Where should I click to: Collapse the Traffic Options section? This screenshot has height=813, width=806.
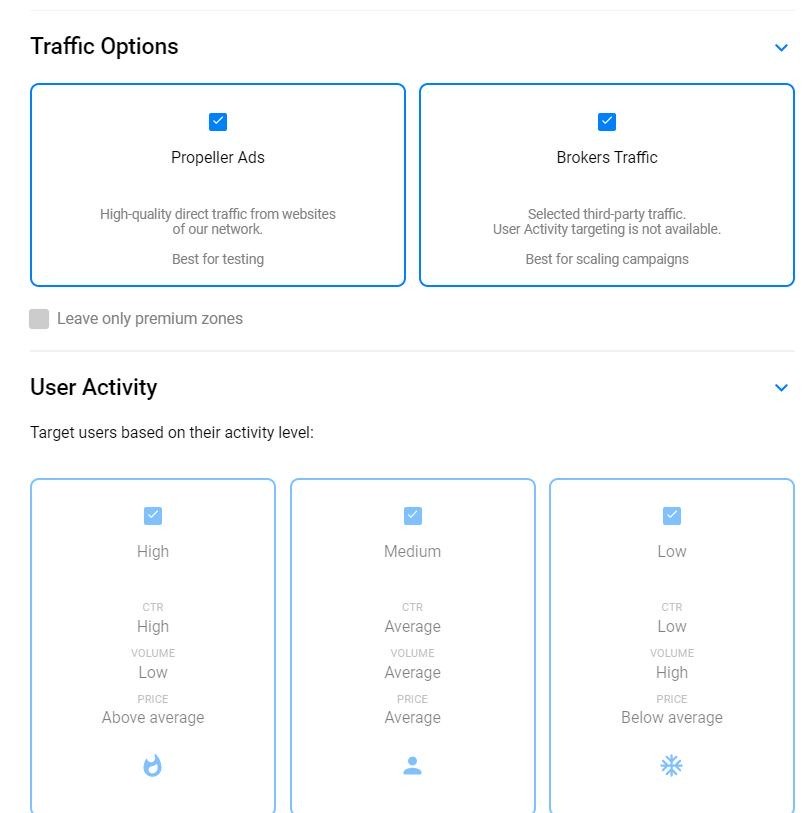coord(781,47)
